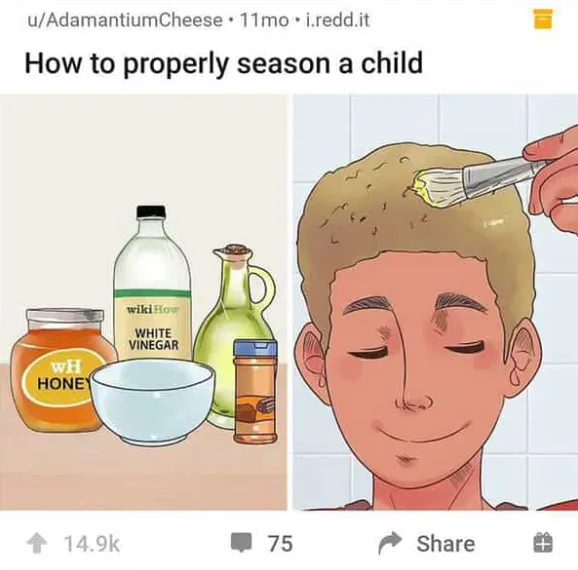This screenshot has width=578, height=570.
Task: Click the Share button label
Action: pyautogui.click(x=446, y=543)
